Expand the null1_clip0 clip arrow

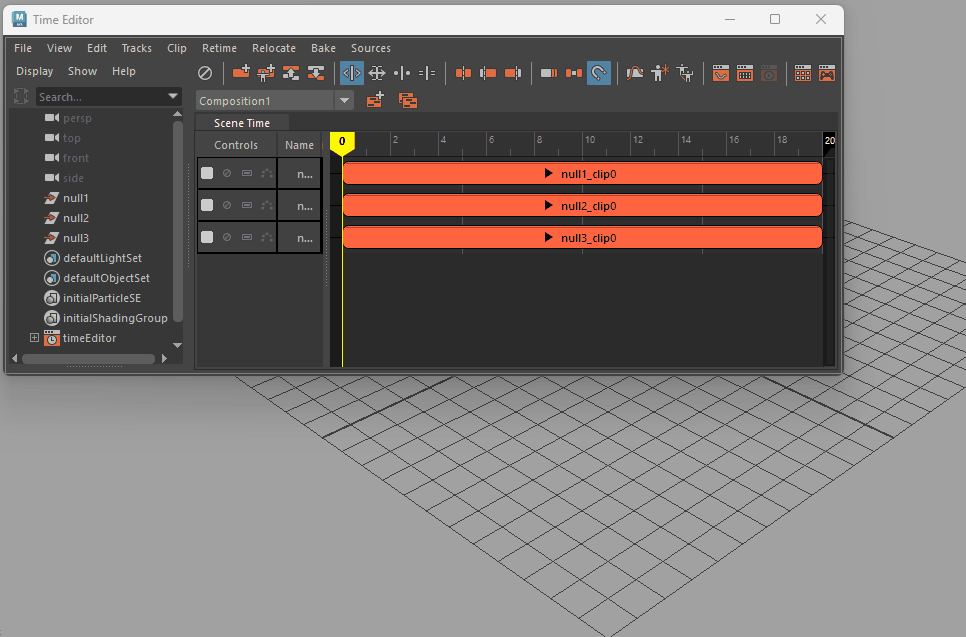coord(548,173)
